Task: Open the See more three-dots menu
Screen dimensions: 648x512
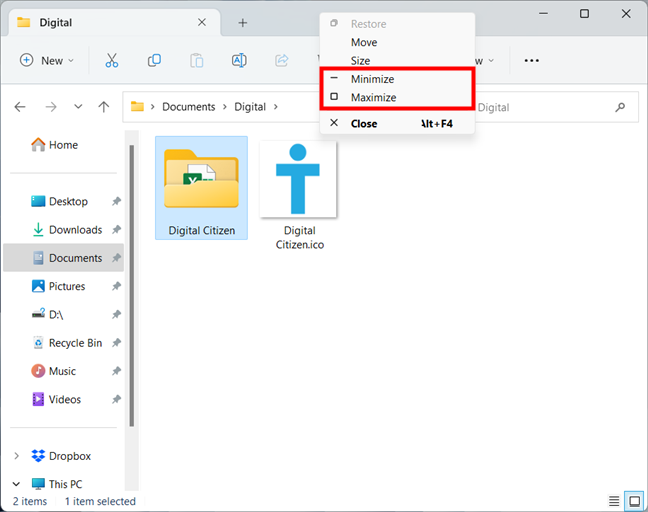Action: coord(531,61)
